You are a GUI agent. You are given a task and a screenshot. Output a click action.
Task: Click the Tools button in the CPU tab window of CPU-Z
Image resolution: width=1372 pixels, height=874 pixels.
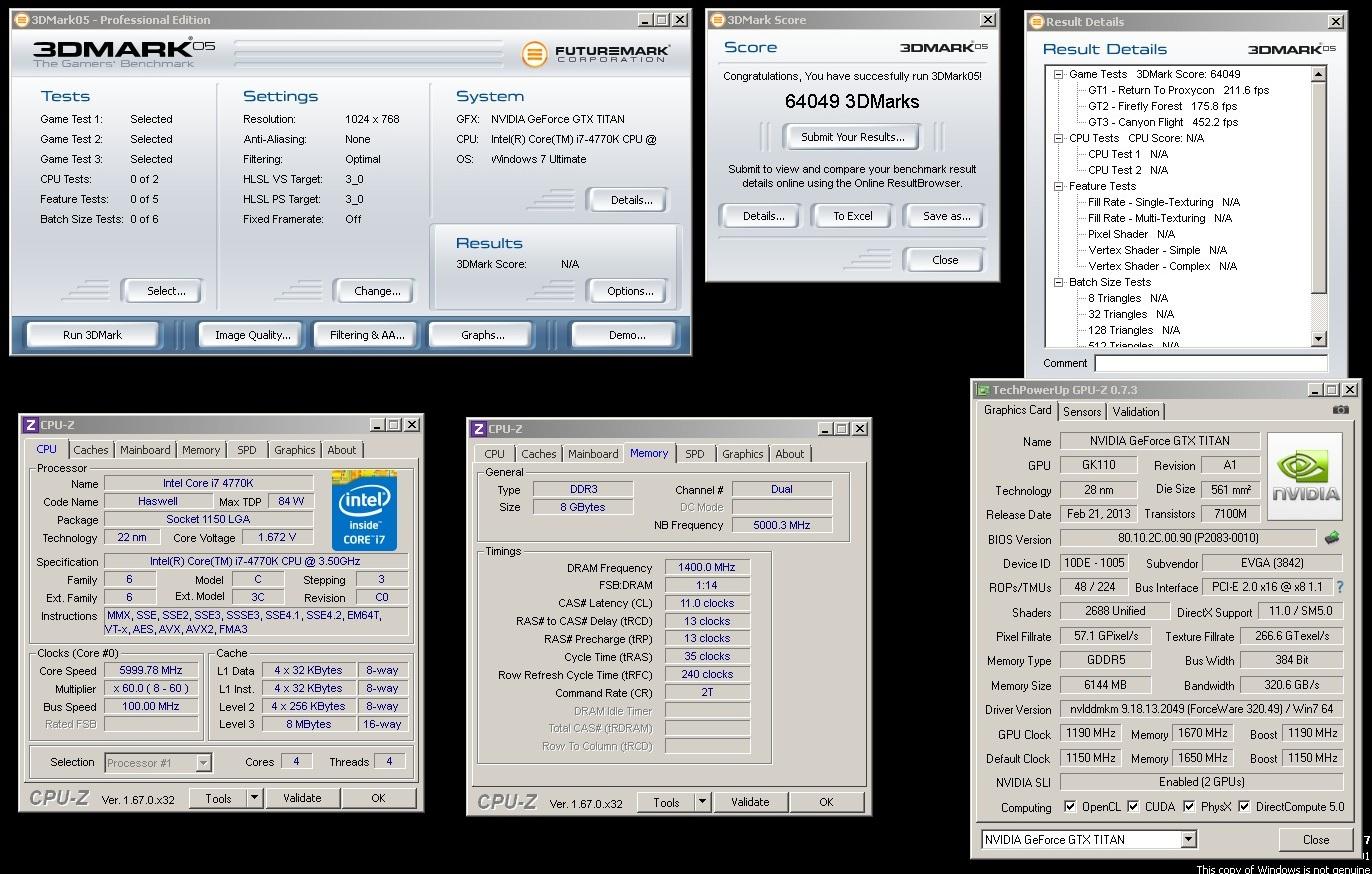tap(218, 798)
